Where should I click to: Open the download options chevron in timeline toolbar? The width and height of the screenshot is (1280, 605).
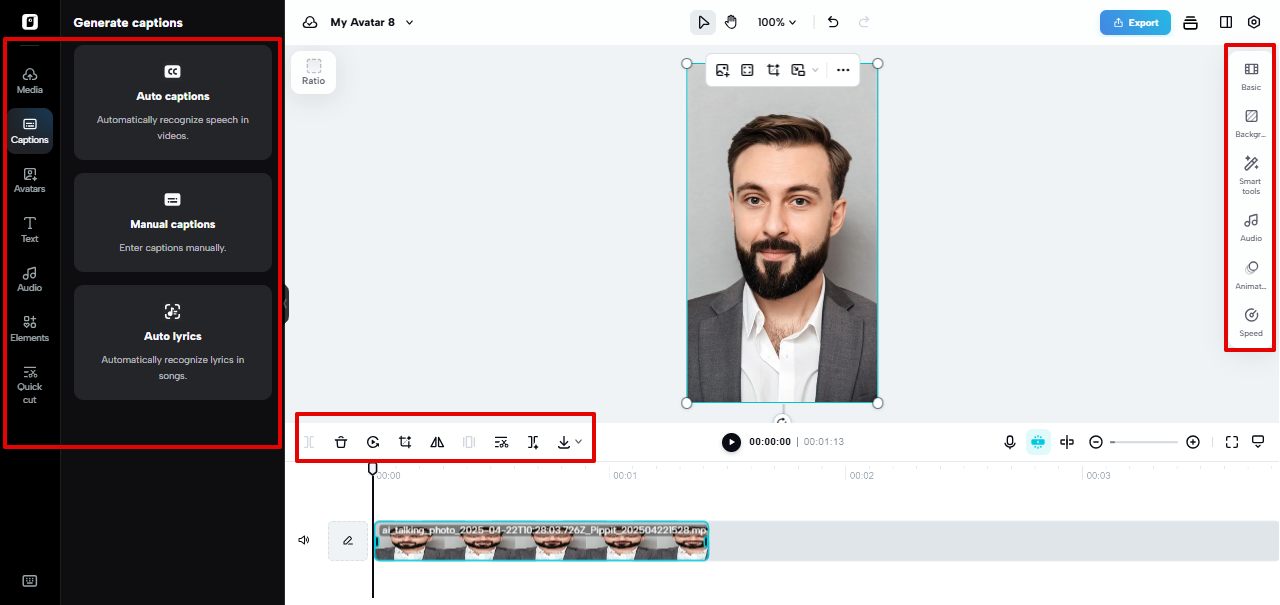pos(577,441)
